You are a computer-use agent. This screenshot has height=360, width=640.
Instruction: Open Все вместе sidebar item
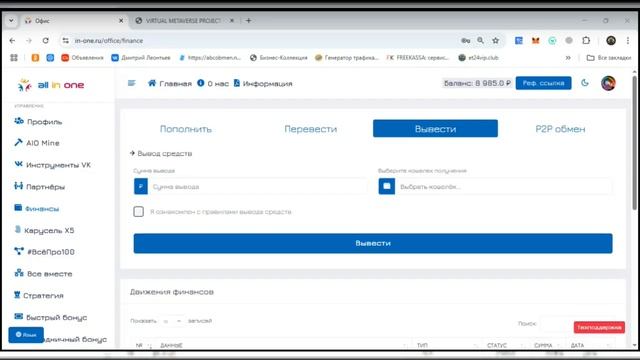coord(43,273)
